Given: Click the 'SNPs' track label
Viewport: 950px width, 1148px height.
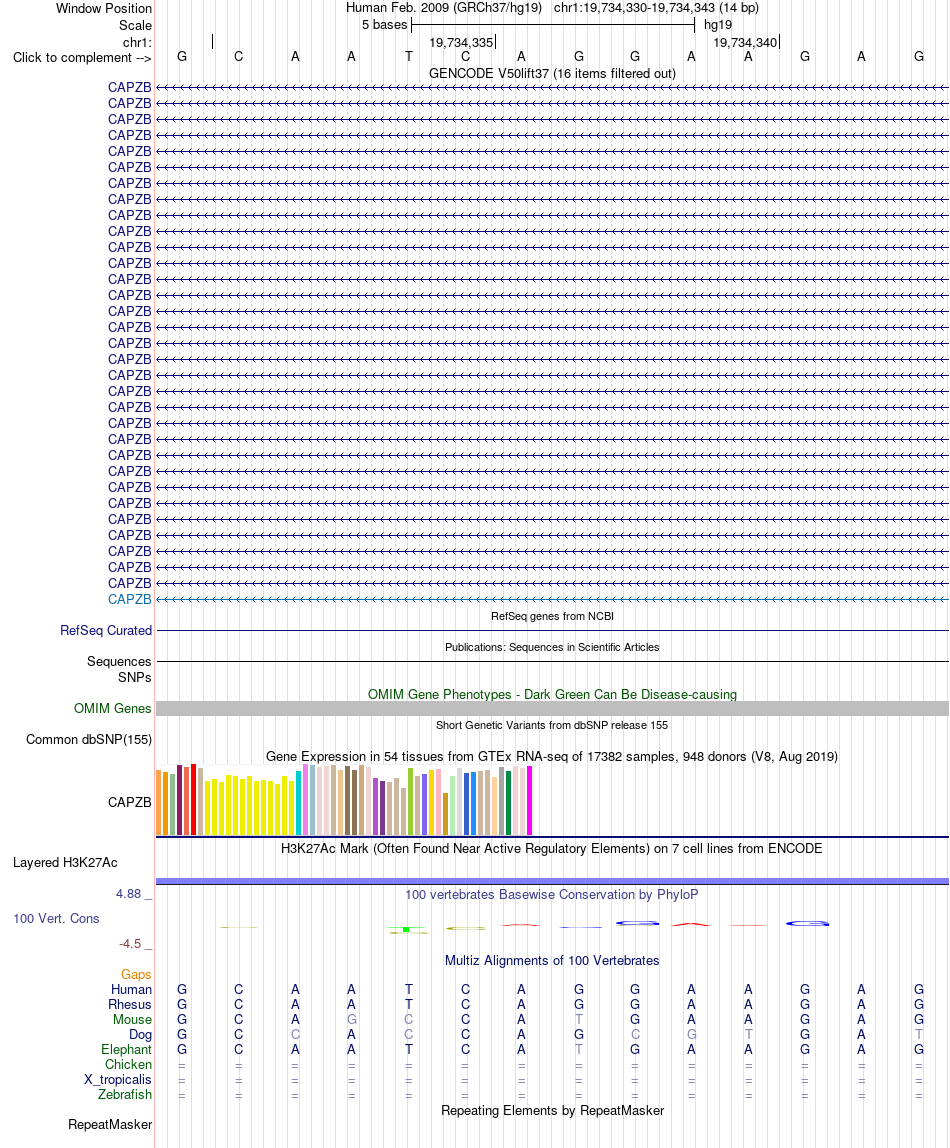Looking at the screenshot, I should [135, 677].
